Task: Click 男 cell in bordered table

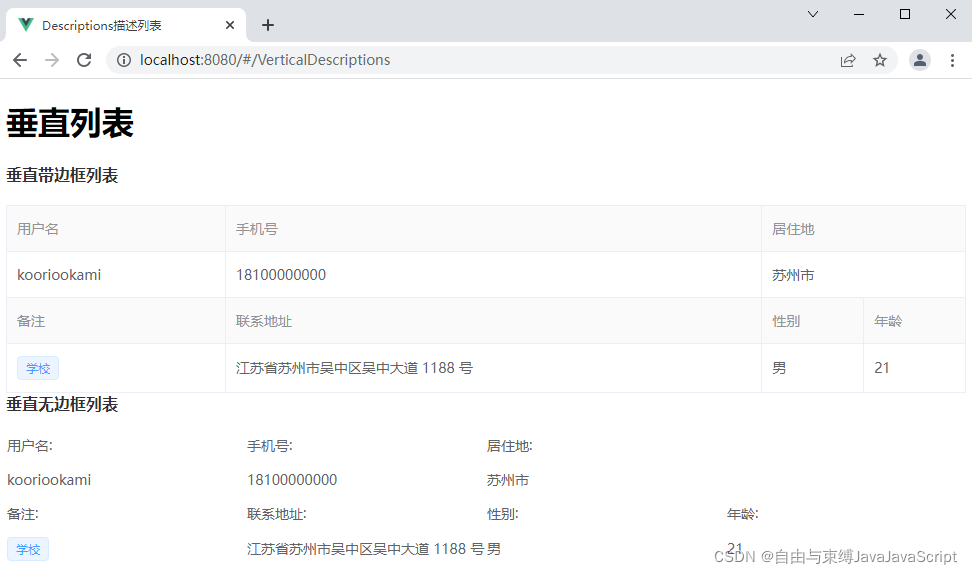Action: click(x=813, y=368)
